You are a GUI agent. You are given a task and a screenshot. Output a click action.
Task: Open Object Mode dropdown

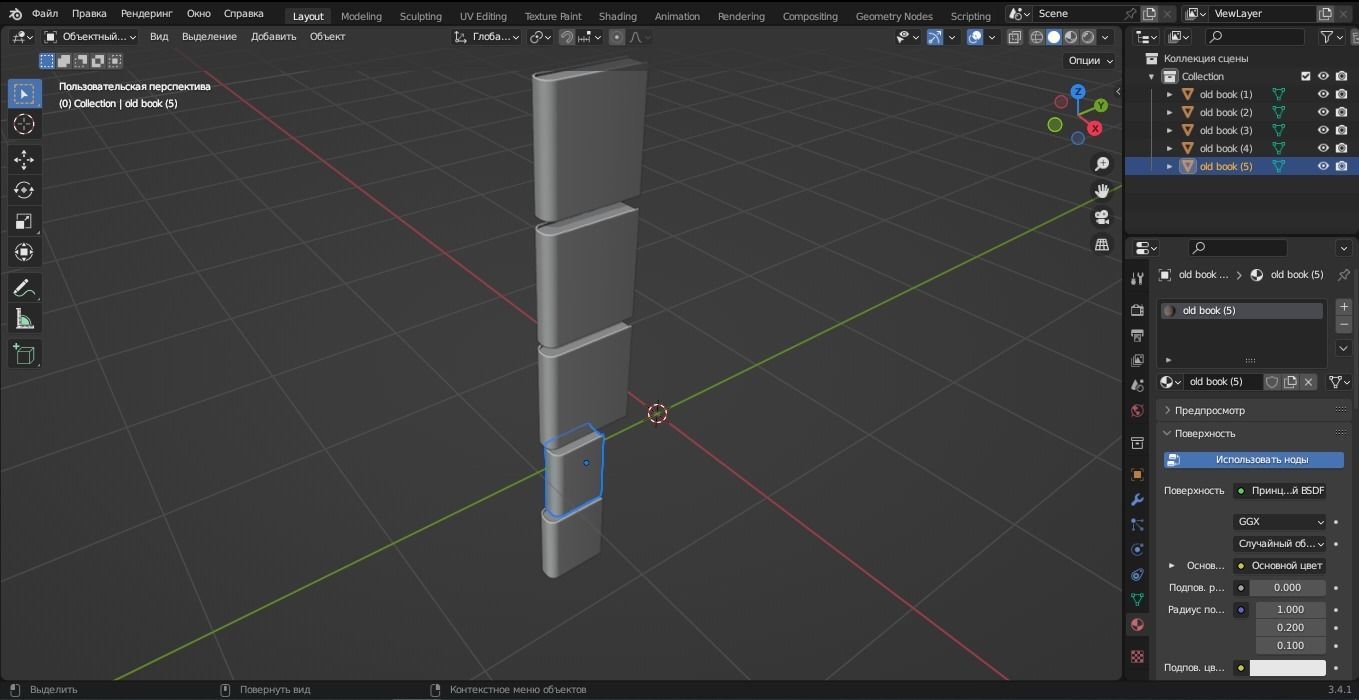(90, 37)
